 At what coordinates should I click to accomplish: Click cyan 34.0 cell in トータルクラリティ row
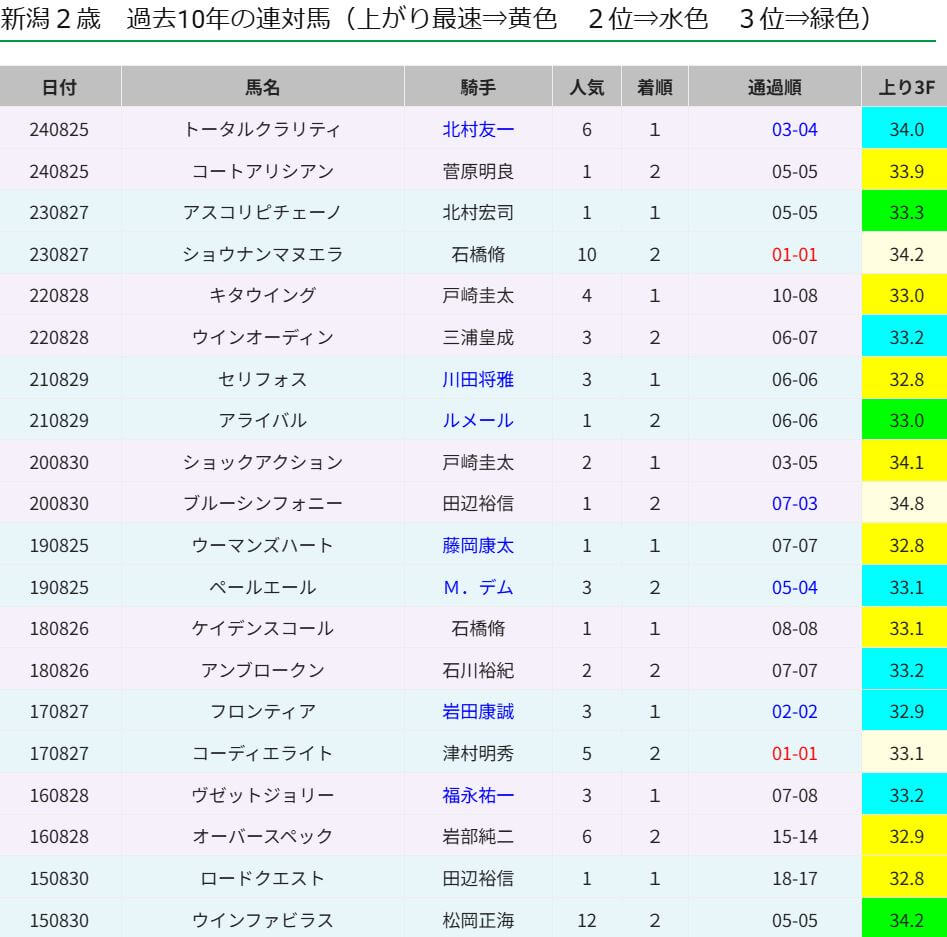pos(905,129)
